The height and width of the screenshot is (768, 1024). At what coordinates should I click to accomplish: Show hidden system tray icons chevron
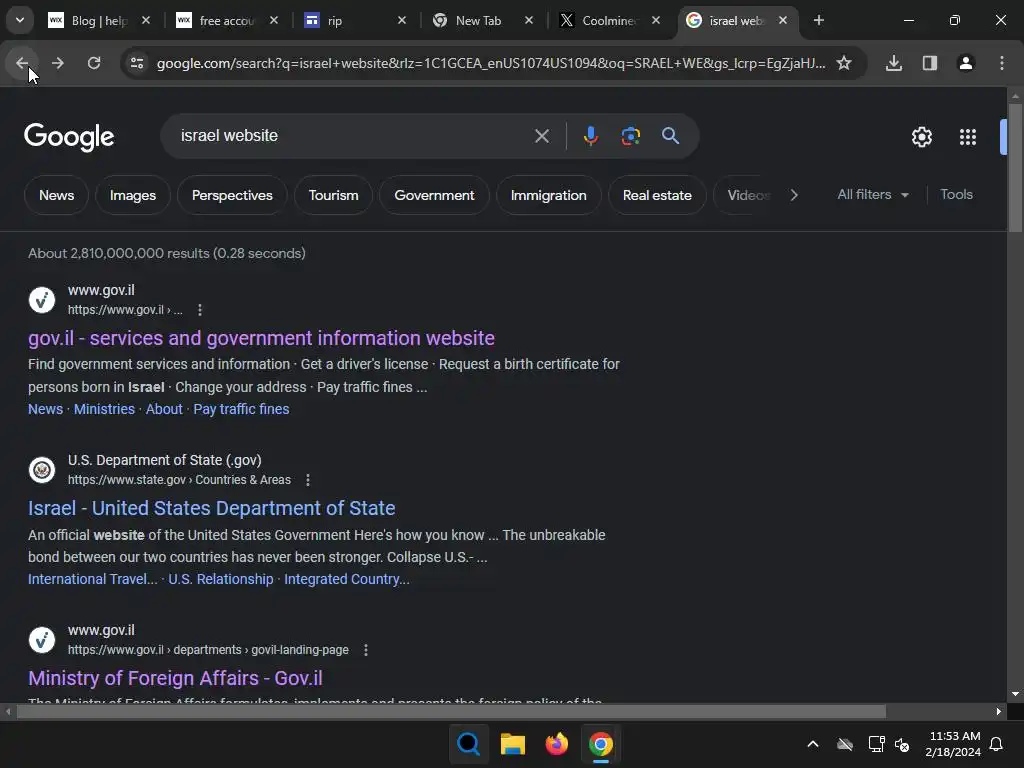pos(812,744)
